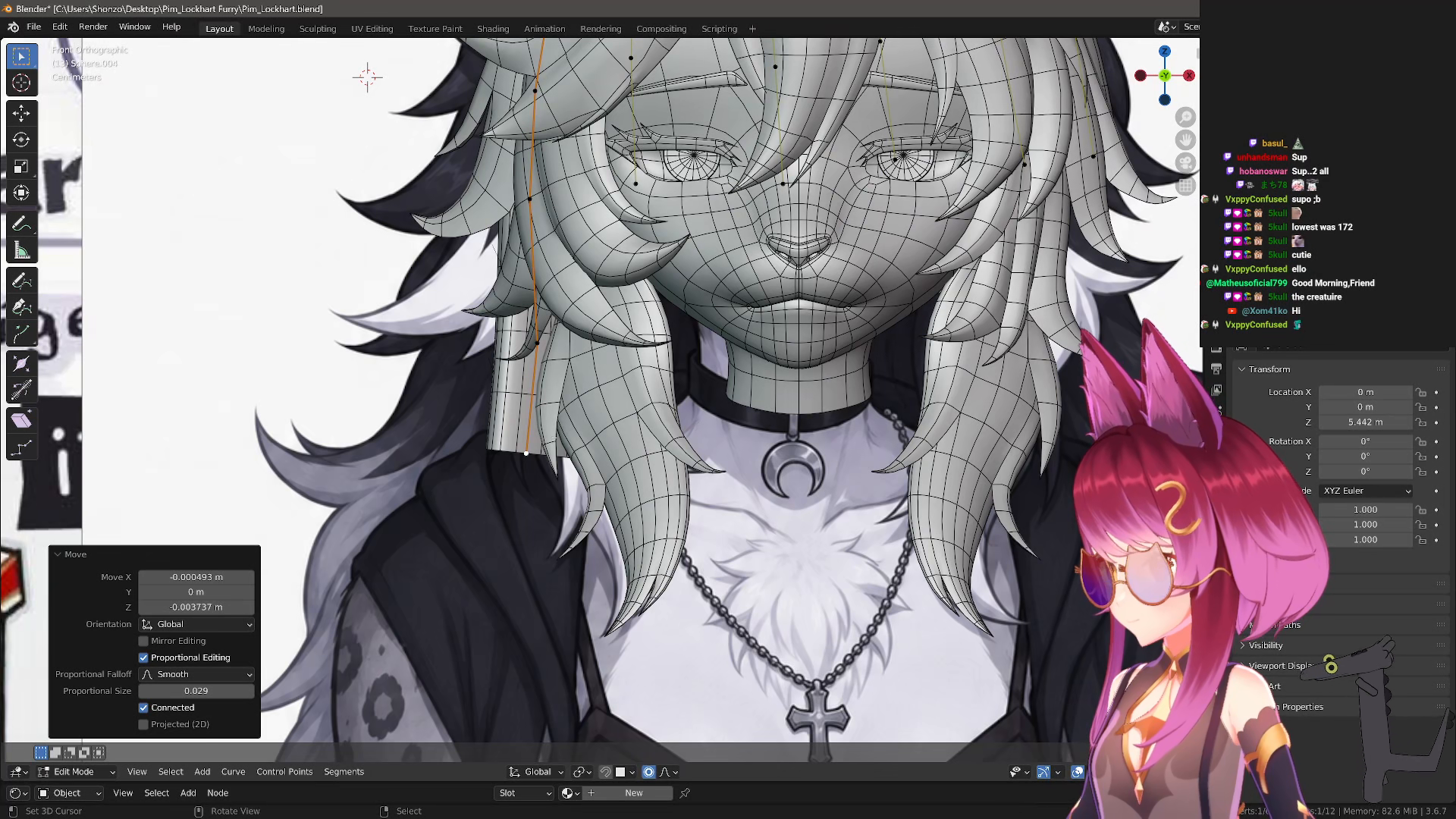
Task: Toggle the Location X lock
Action: (1421, 392)
